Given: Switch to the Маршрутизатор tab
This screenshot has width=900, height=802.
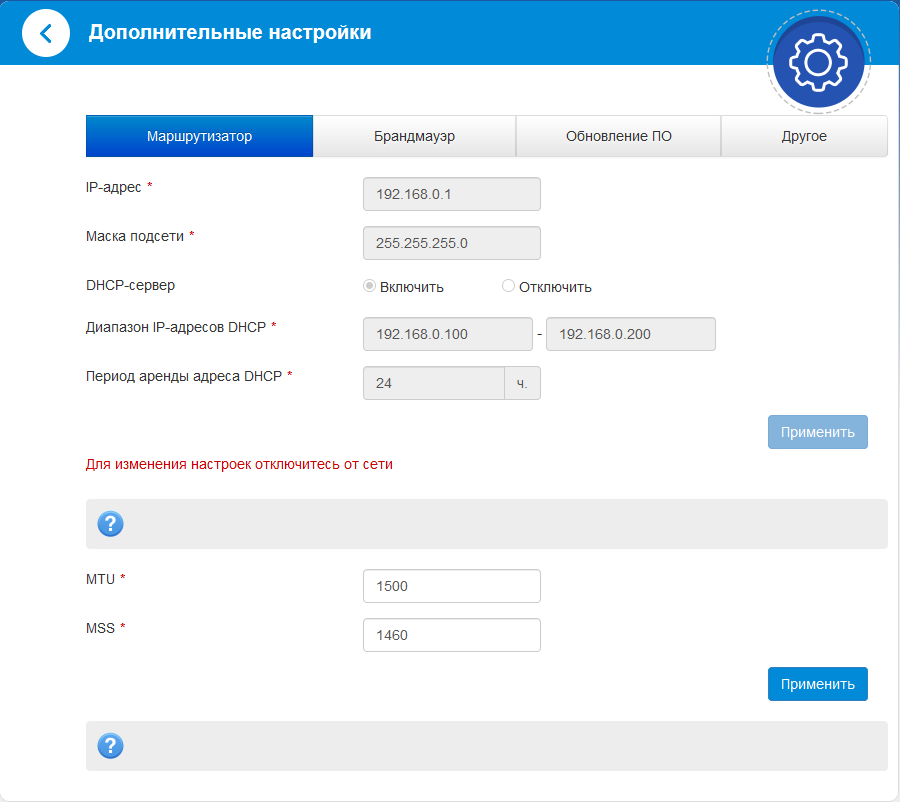Looking at the screenshot, I should 199,136.
